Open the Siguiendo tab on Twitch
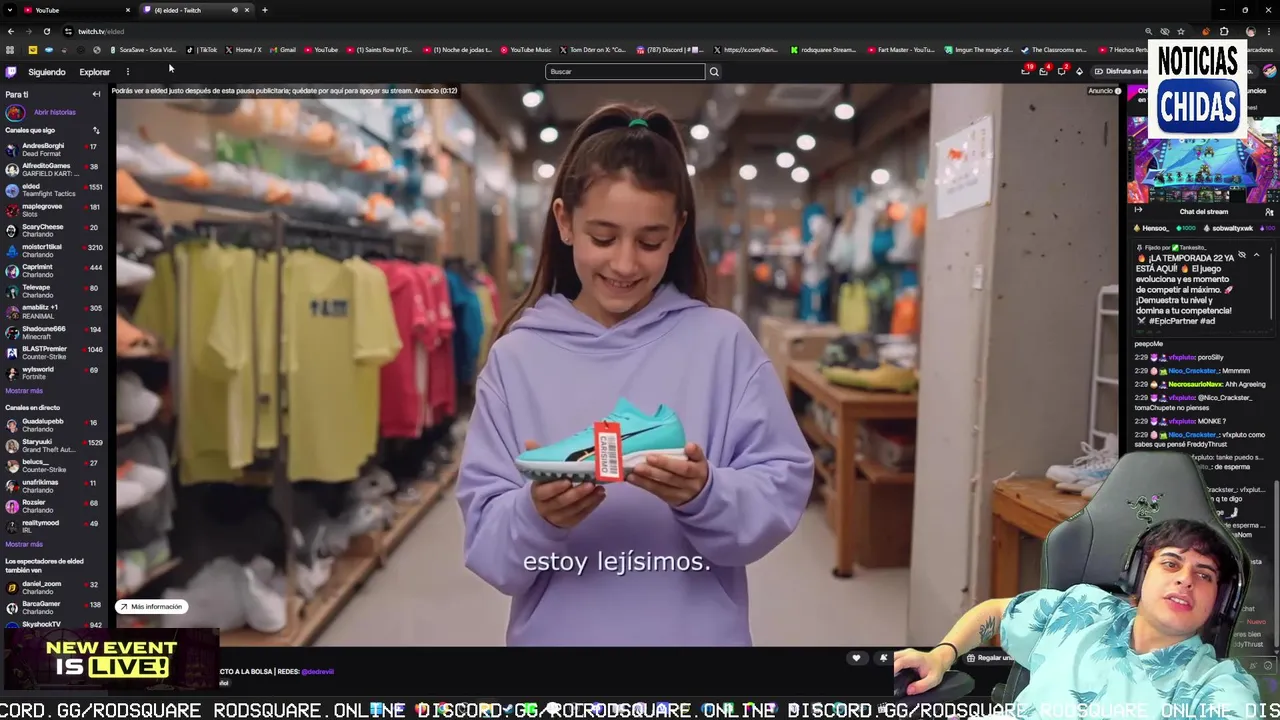Image resolution: width=1280 pixels, height=720 pixels. point(47,72)
